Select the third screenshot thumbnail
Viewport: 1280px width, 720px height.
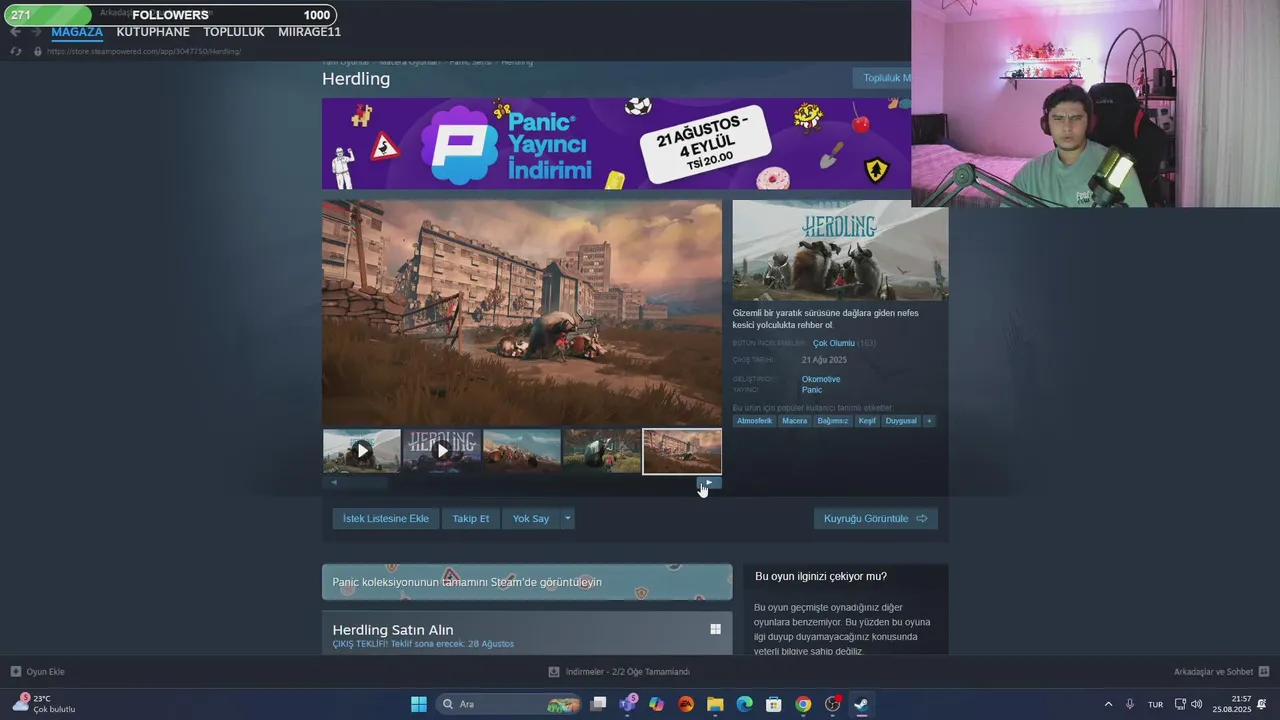[x=522, y=451]
